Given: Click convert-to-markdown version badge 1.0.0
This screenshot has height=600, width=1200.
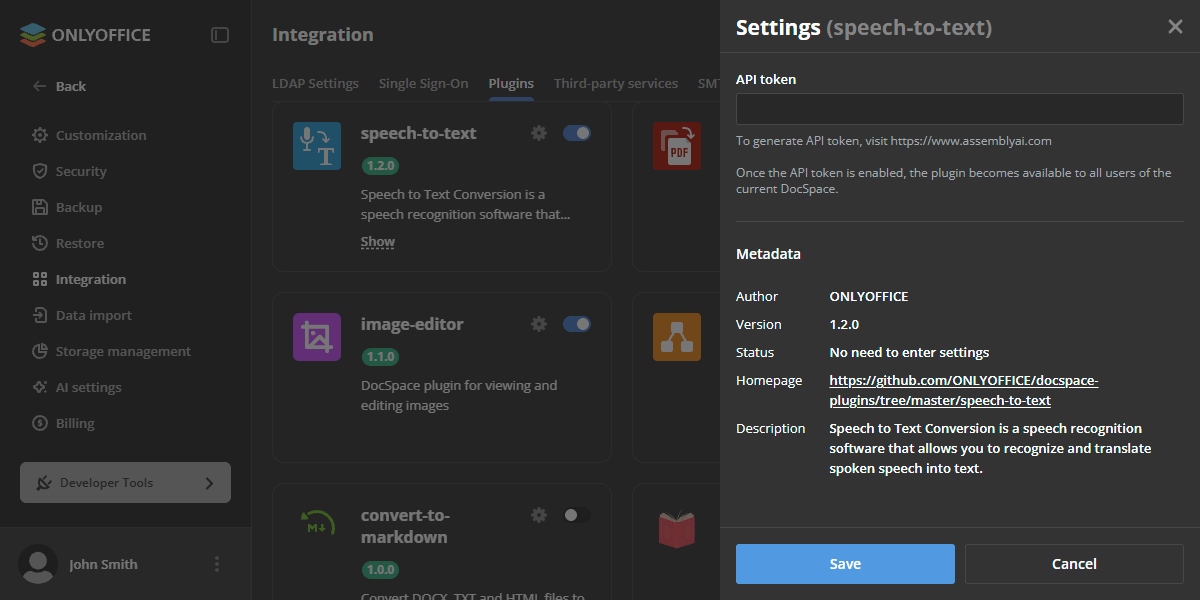Looking at the screenshot, I should point(381,570).
